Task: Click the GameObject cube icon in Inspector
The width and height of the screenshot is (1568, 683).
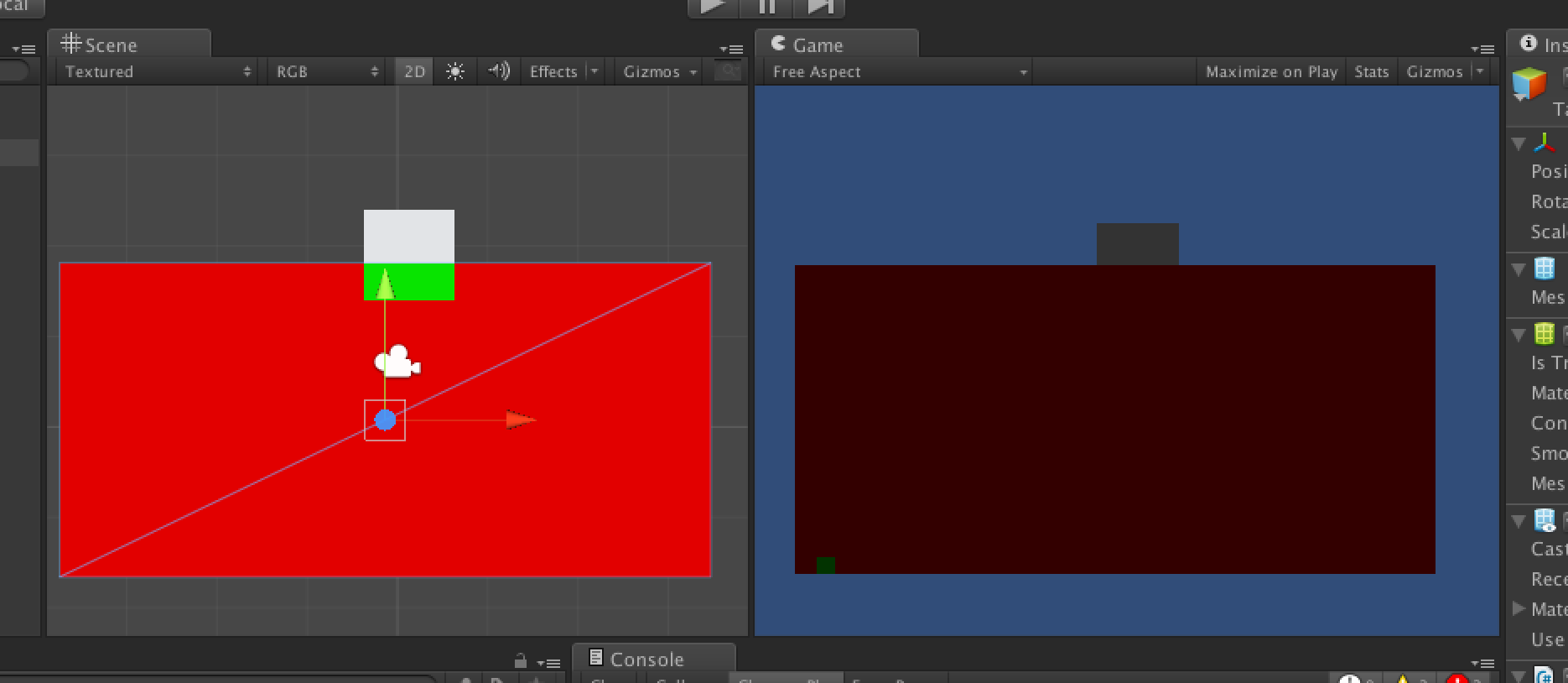Action: (1529, 84)
